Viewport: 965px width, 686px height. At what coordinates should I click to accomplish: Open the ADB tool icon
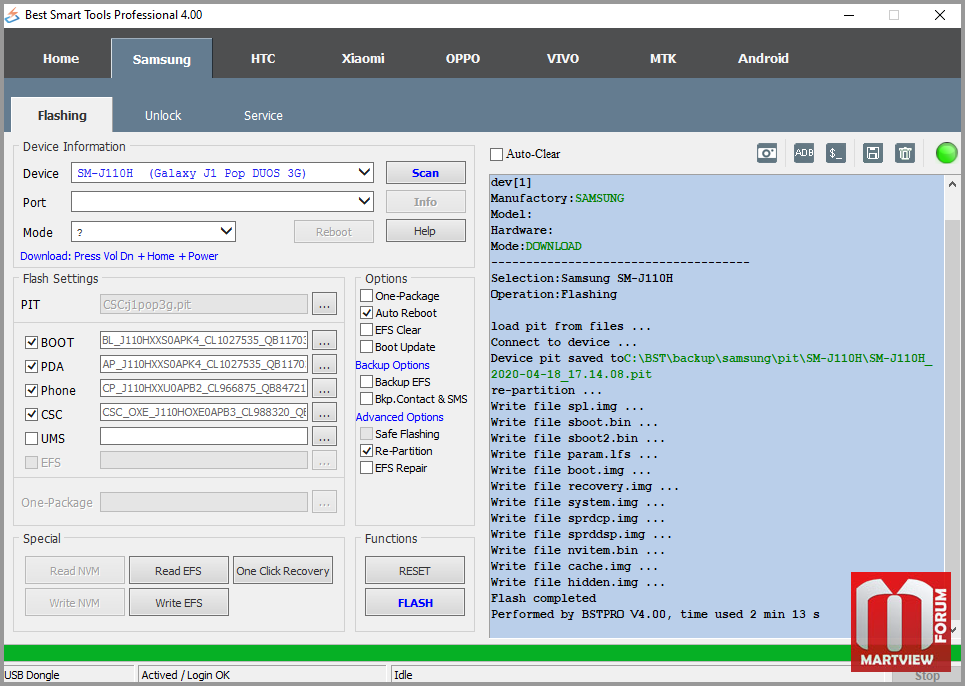(x=804, y=153)
